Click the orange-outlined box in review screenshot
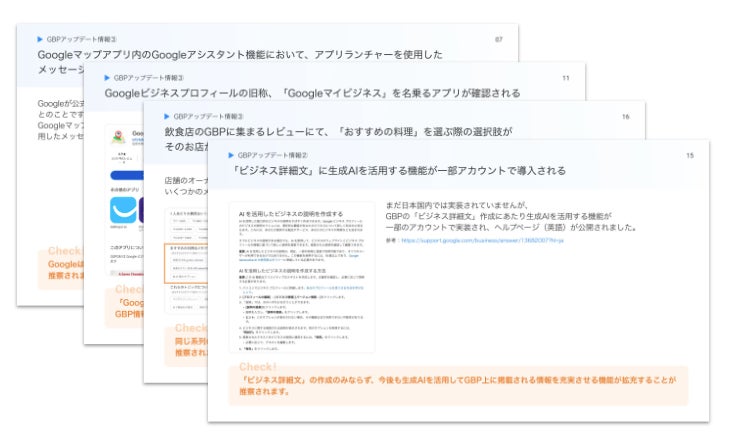 186,263
